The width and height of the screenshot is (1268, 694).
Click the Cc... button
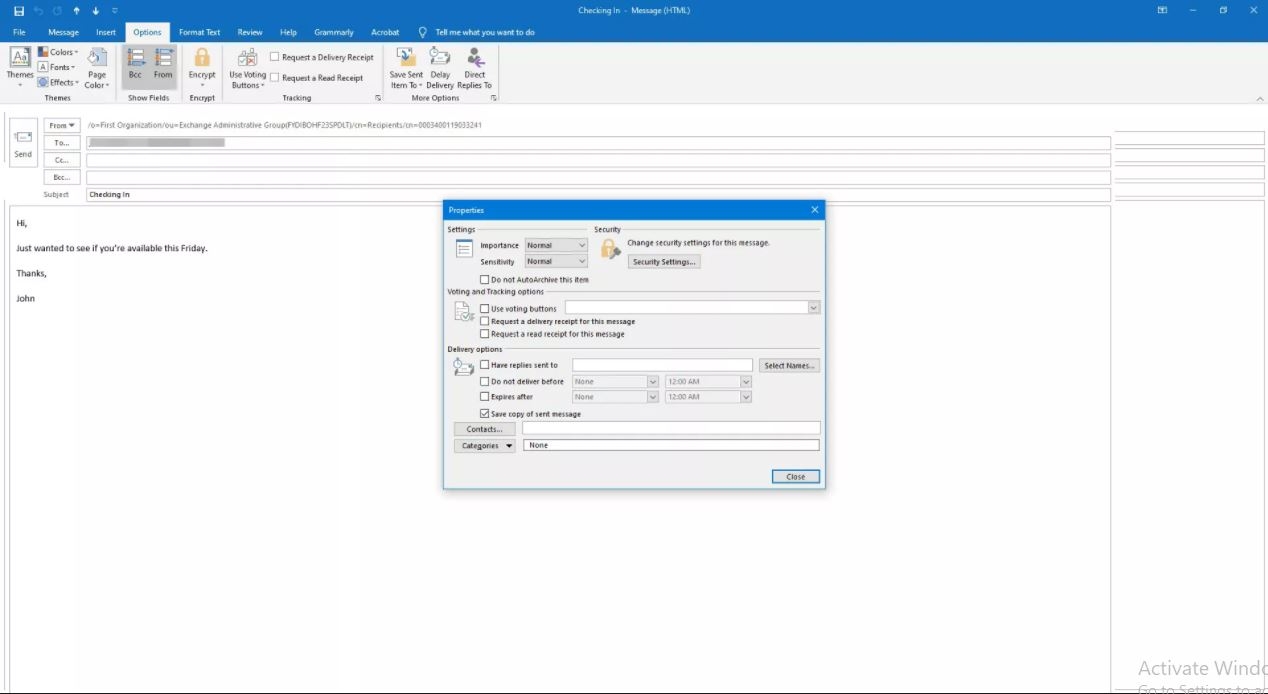[62, 160]
